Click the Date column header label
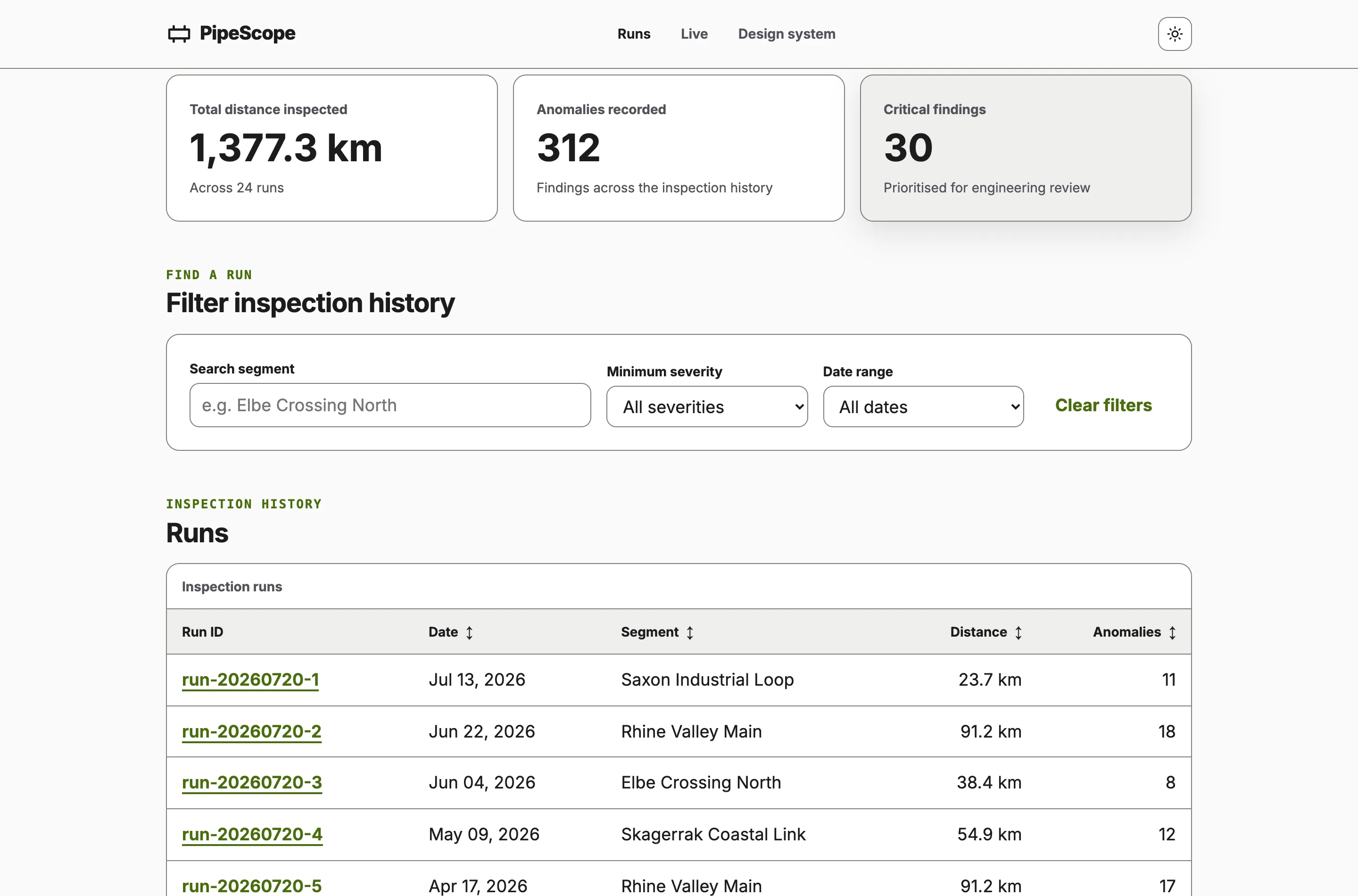Image resolution: width=1358 pixels, height=896 pixels. coord(443,632)
